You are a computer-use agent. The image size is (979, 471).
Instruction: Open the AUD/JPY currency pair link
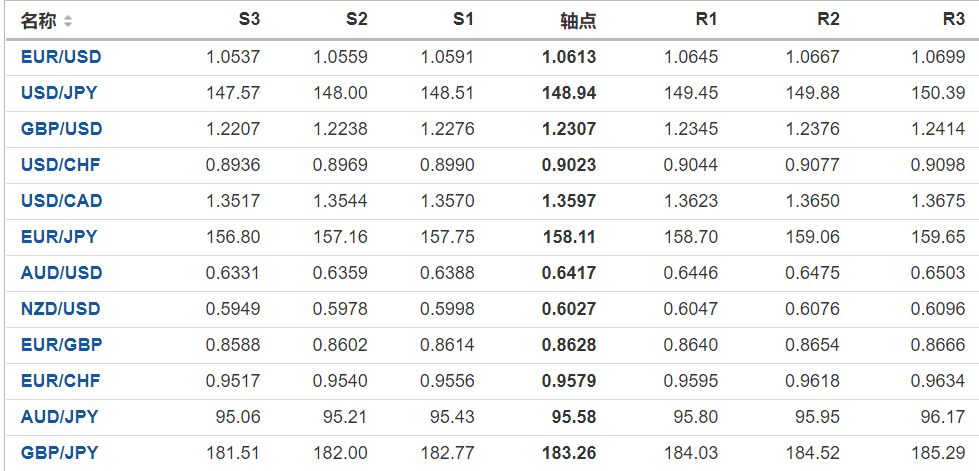tap(59, 417)
